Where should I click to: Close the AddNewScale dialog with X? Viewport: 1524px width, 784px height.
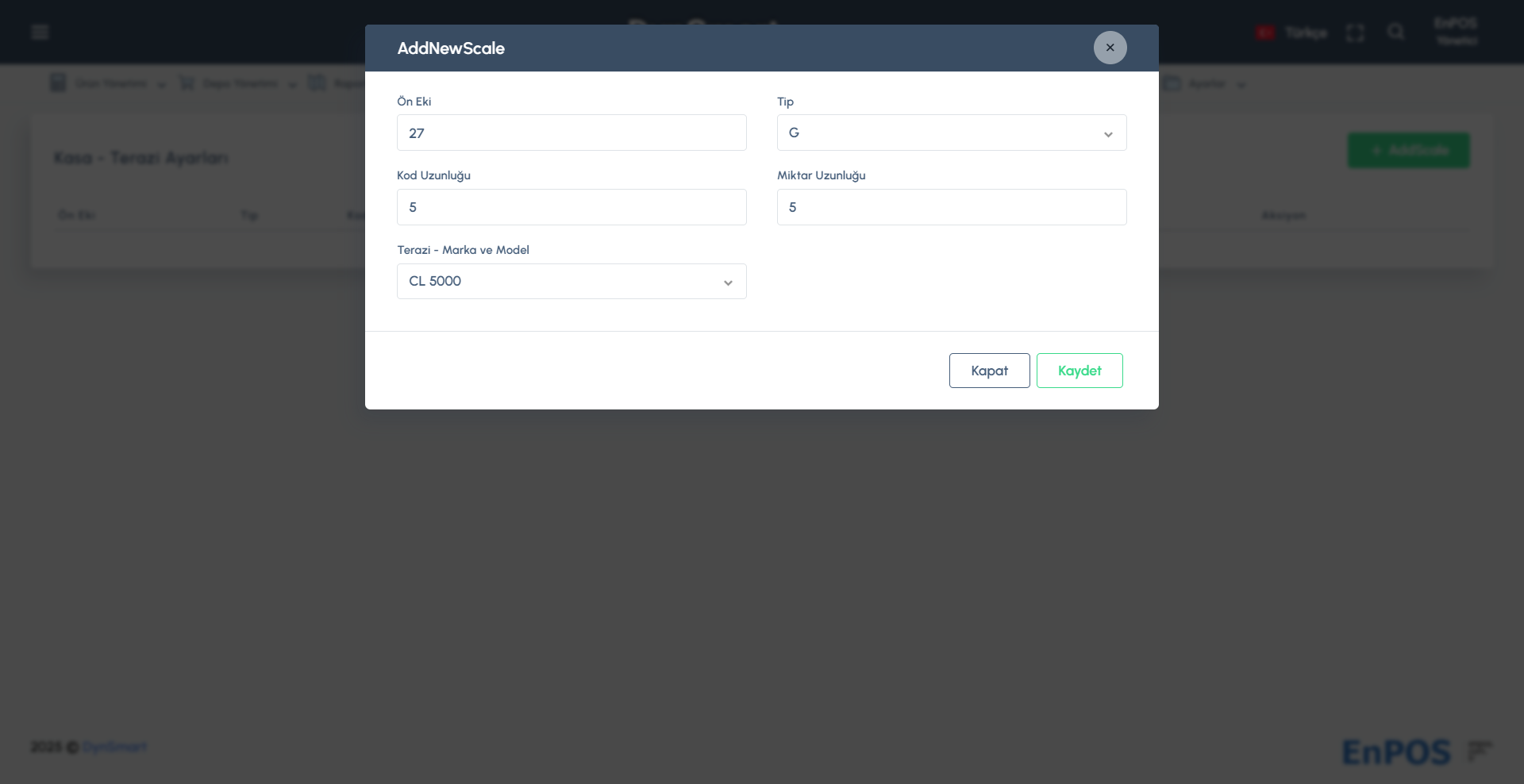(x=1110, y=48)
